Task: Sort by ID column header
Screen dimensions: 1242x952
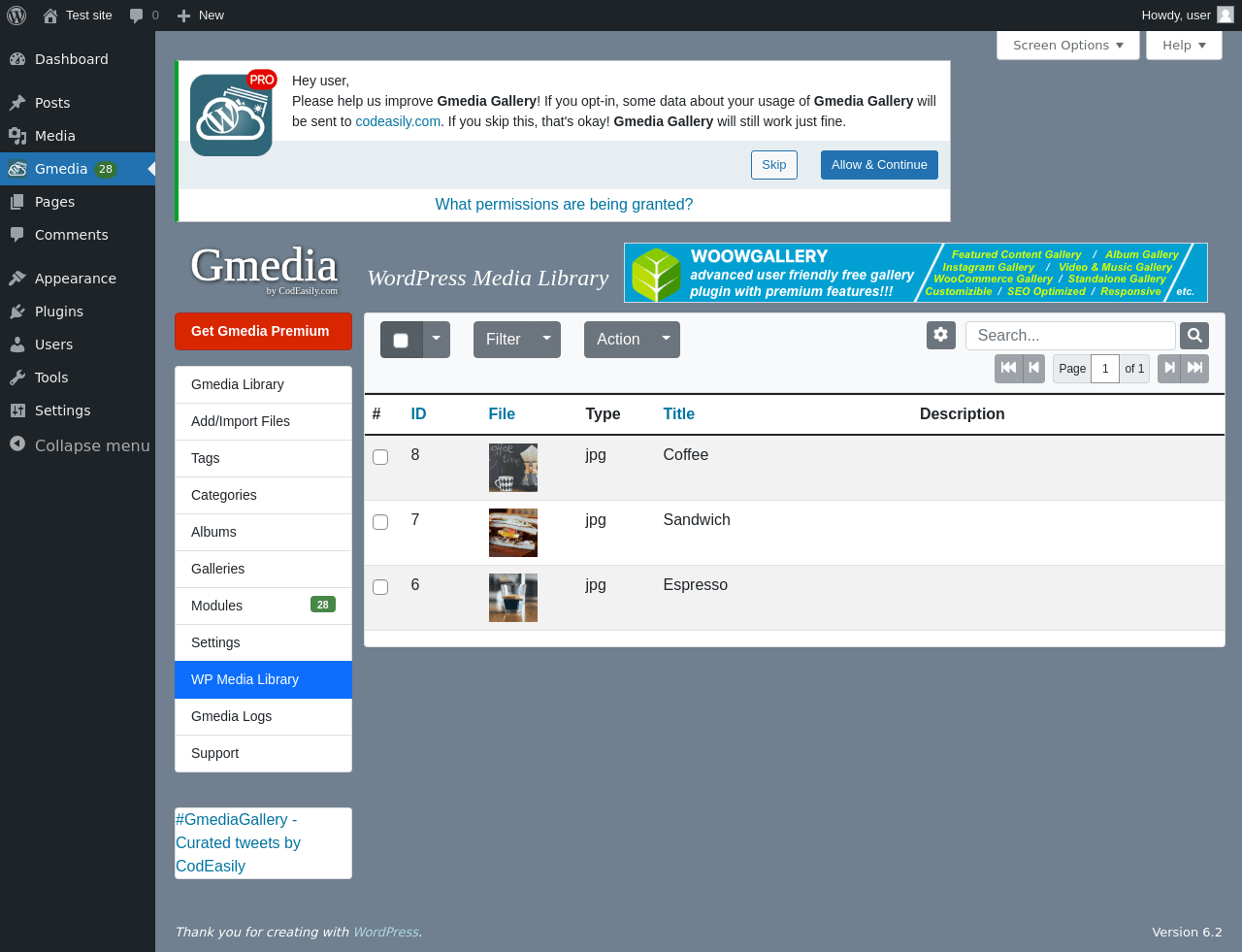Action: coord(419,414)
